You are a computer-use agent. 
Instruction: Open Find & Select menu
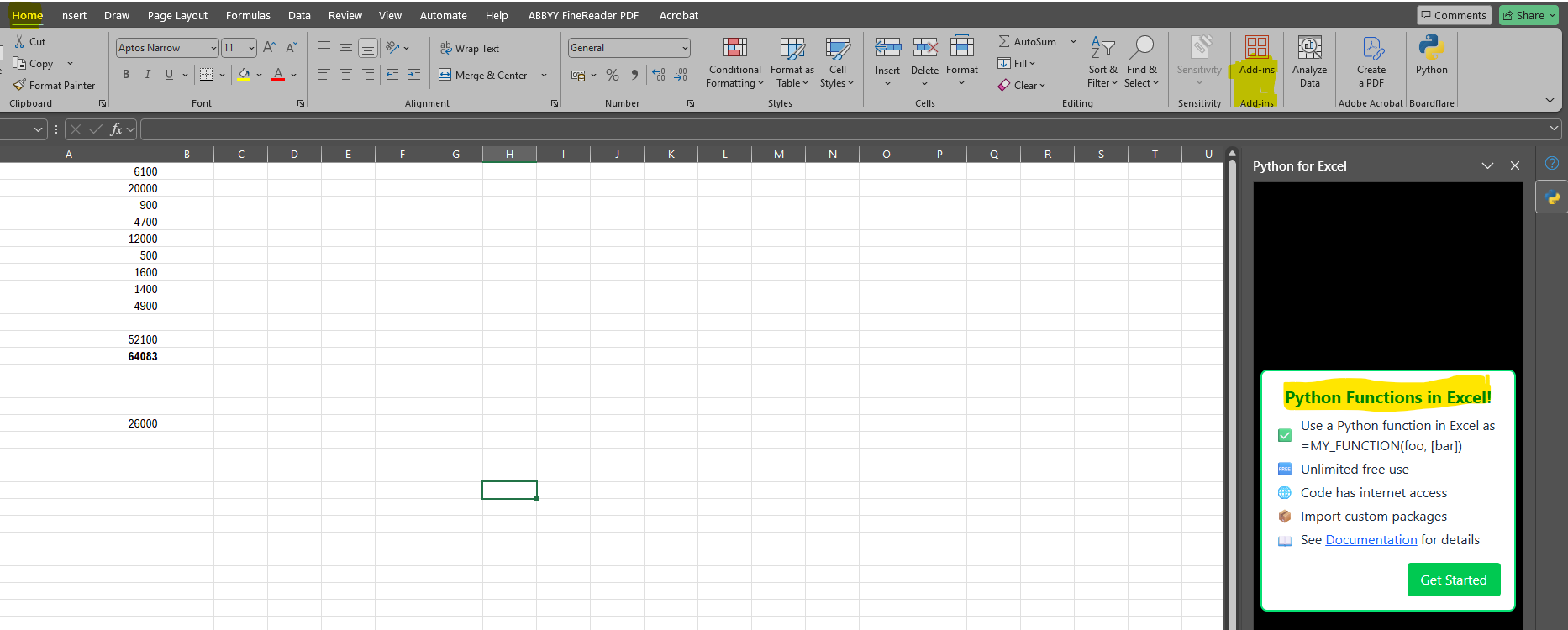1141,62
